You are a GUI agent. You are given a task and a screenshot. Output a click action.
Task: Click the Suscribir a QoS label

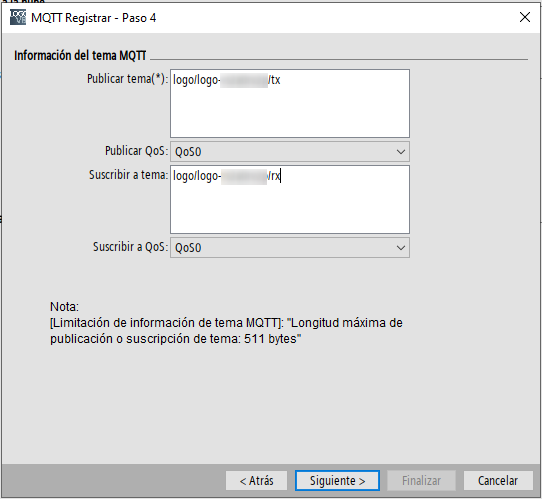[x=130, y=247]
